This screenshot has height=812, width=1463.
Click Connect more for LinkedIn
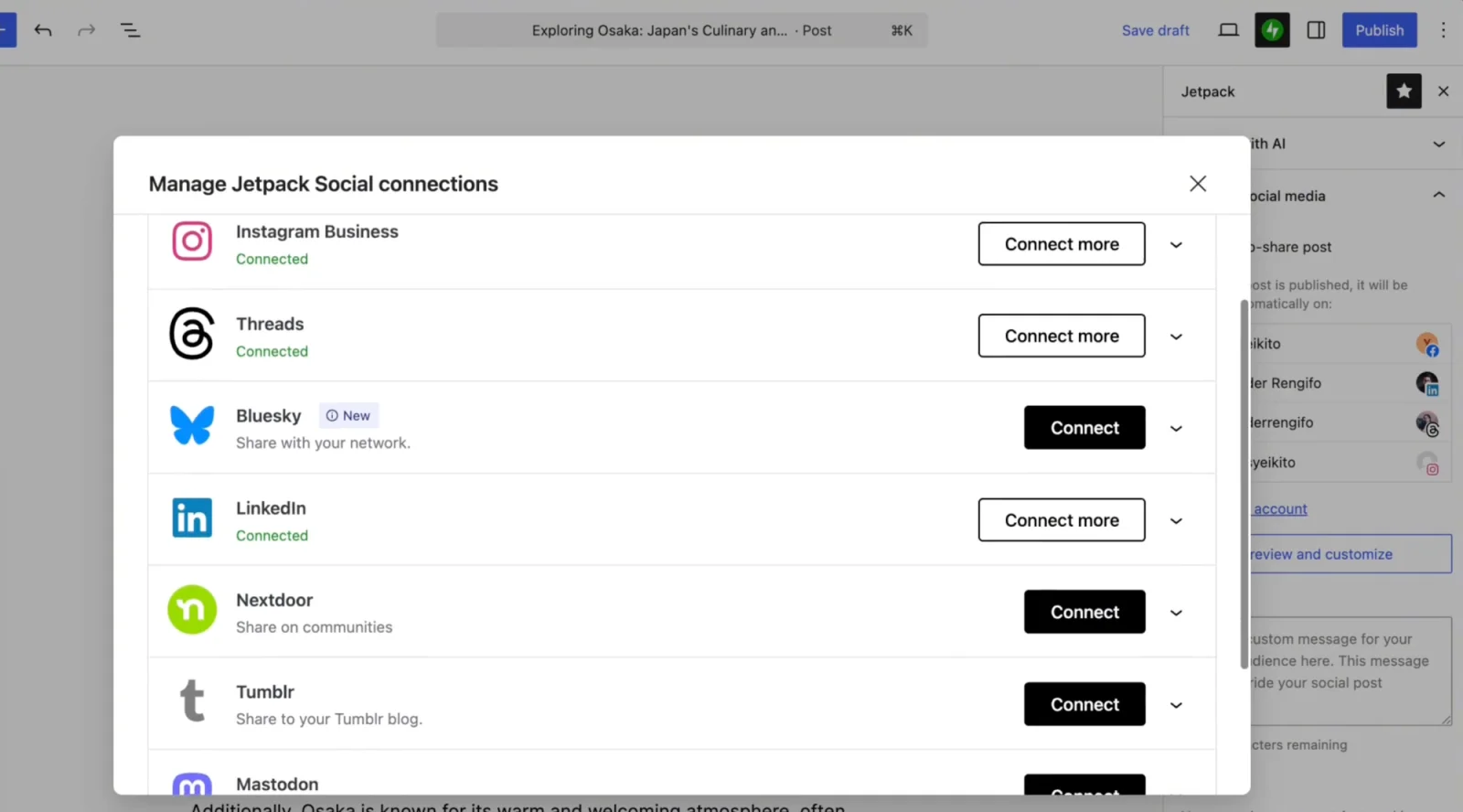tap(1062, 520)
